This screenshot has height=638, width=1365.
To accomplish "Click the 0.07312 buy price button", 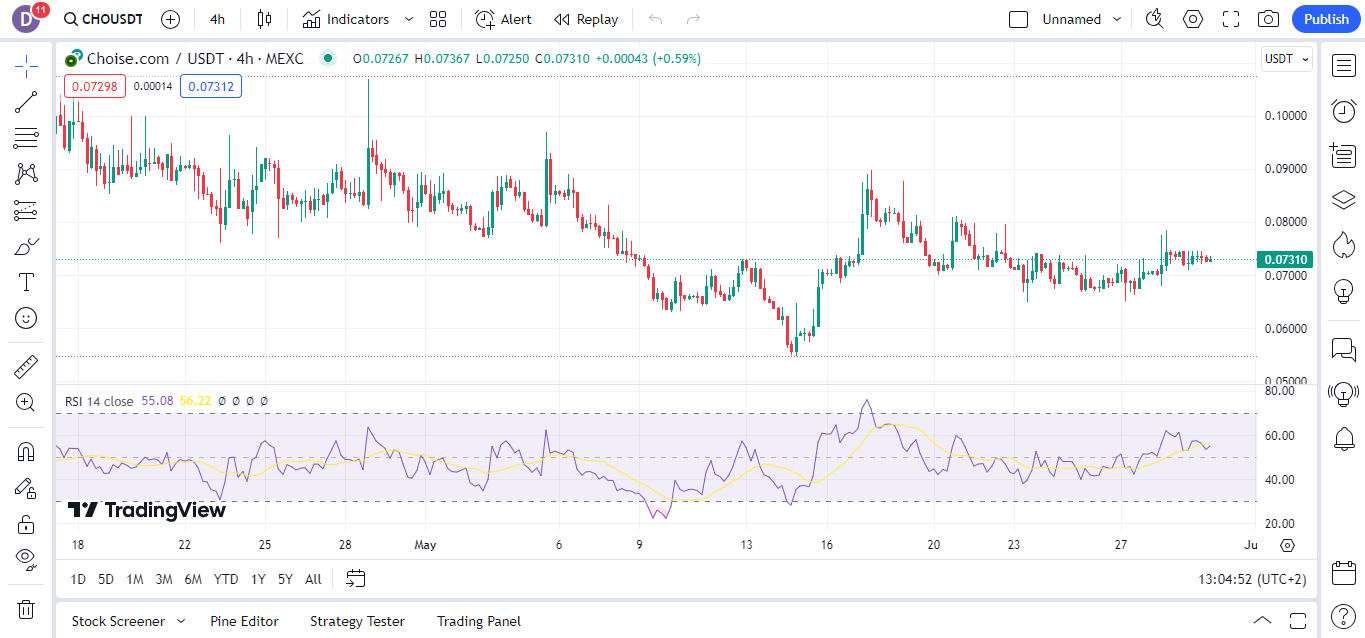I will point(211,86).
